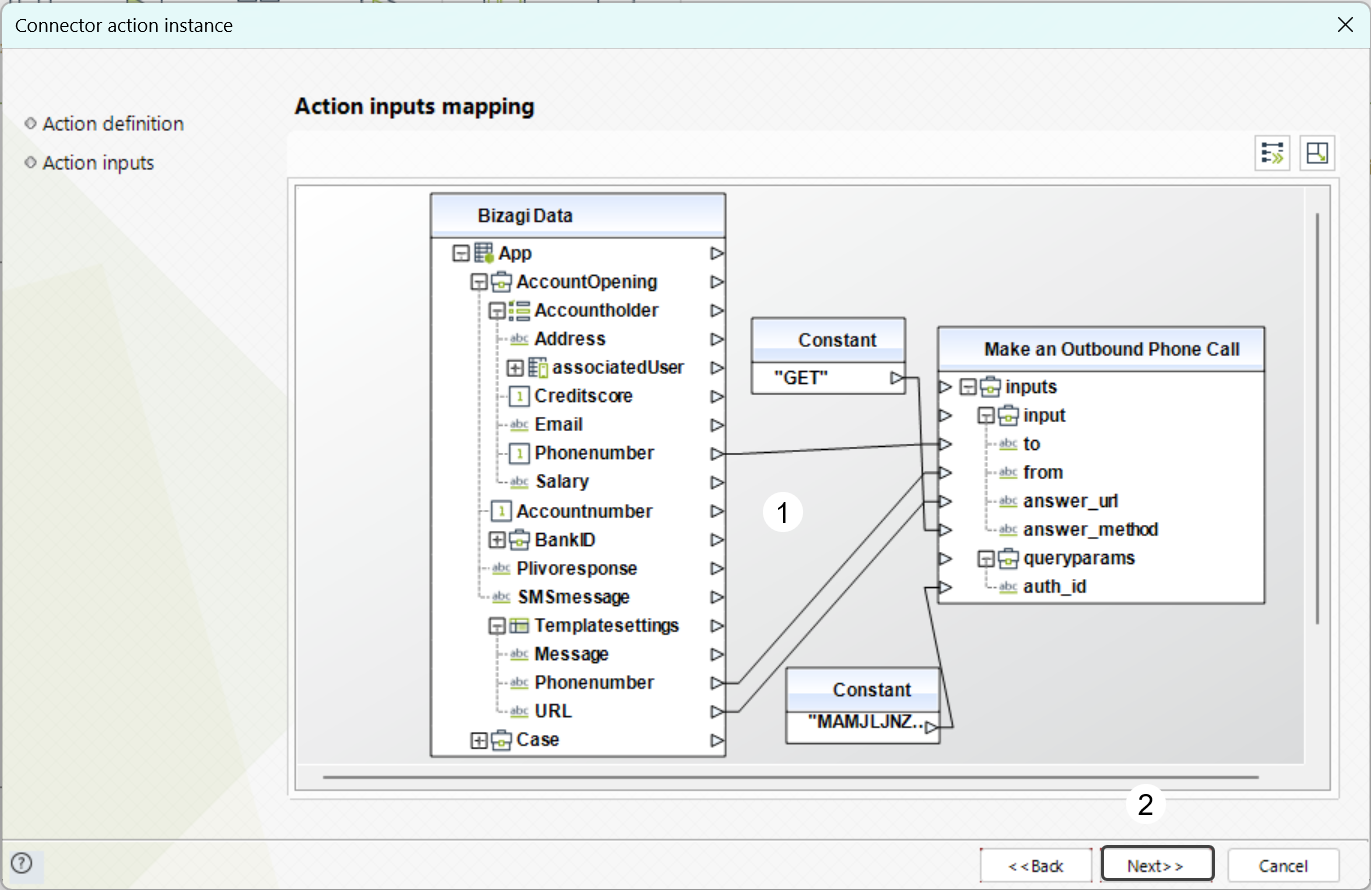Click the input arrow beside auth_id
1371x890 pixels.
[x=945, y=587]
